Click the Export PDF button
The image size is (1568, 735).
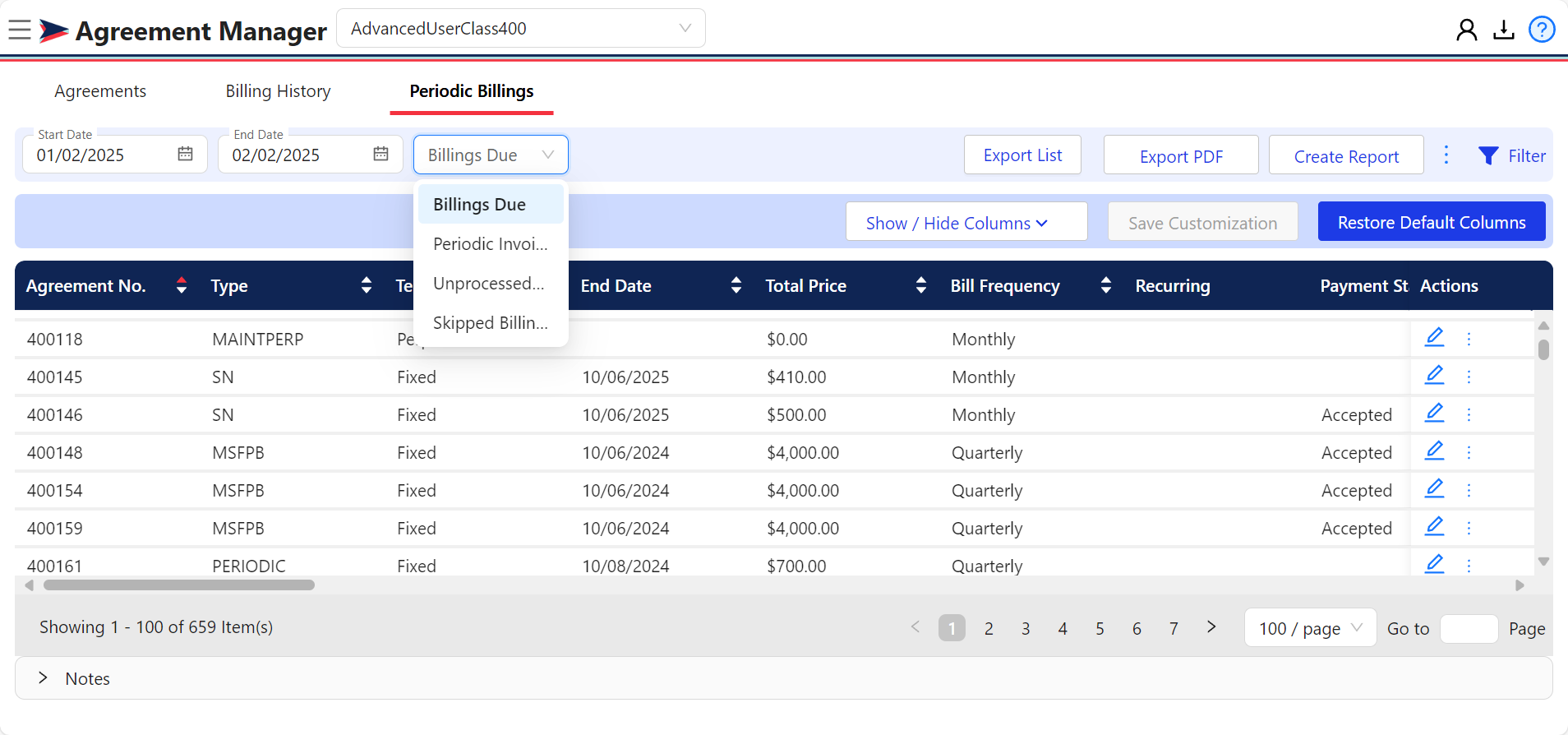tap(1181, 155)
